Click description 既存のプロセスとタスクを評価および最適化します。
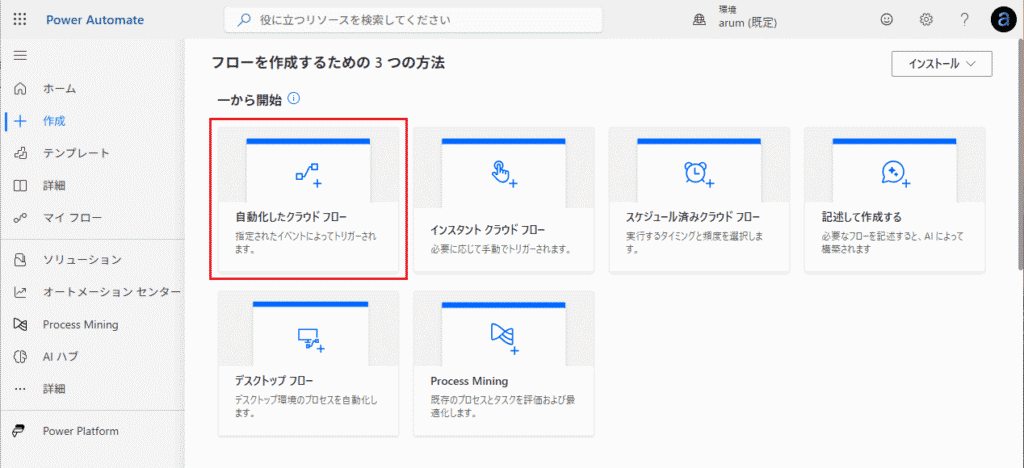 [502, 405]
